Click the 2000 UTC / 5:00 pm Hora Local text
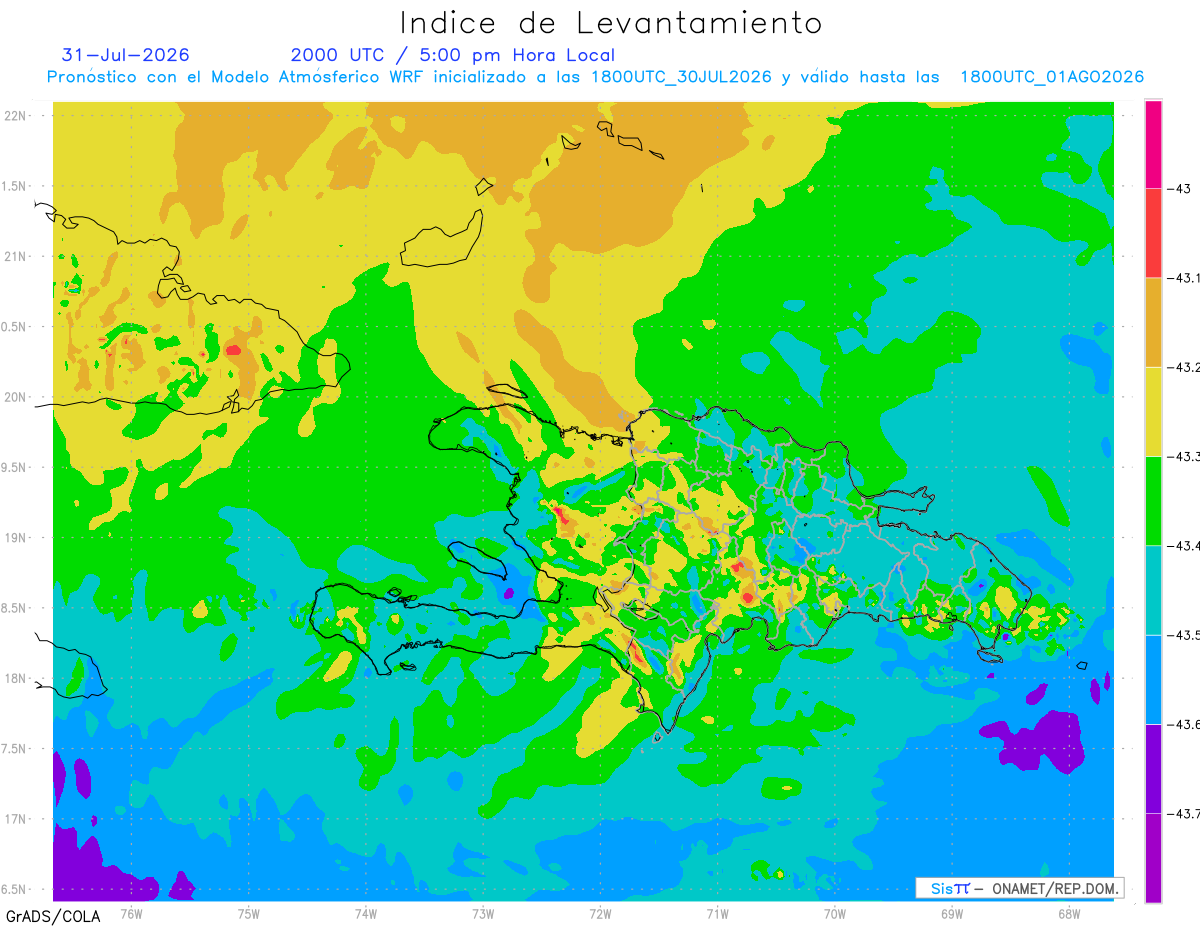Screen dimensions: 1200x927 click(453, 56)
